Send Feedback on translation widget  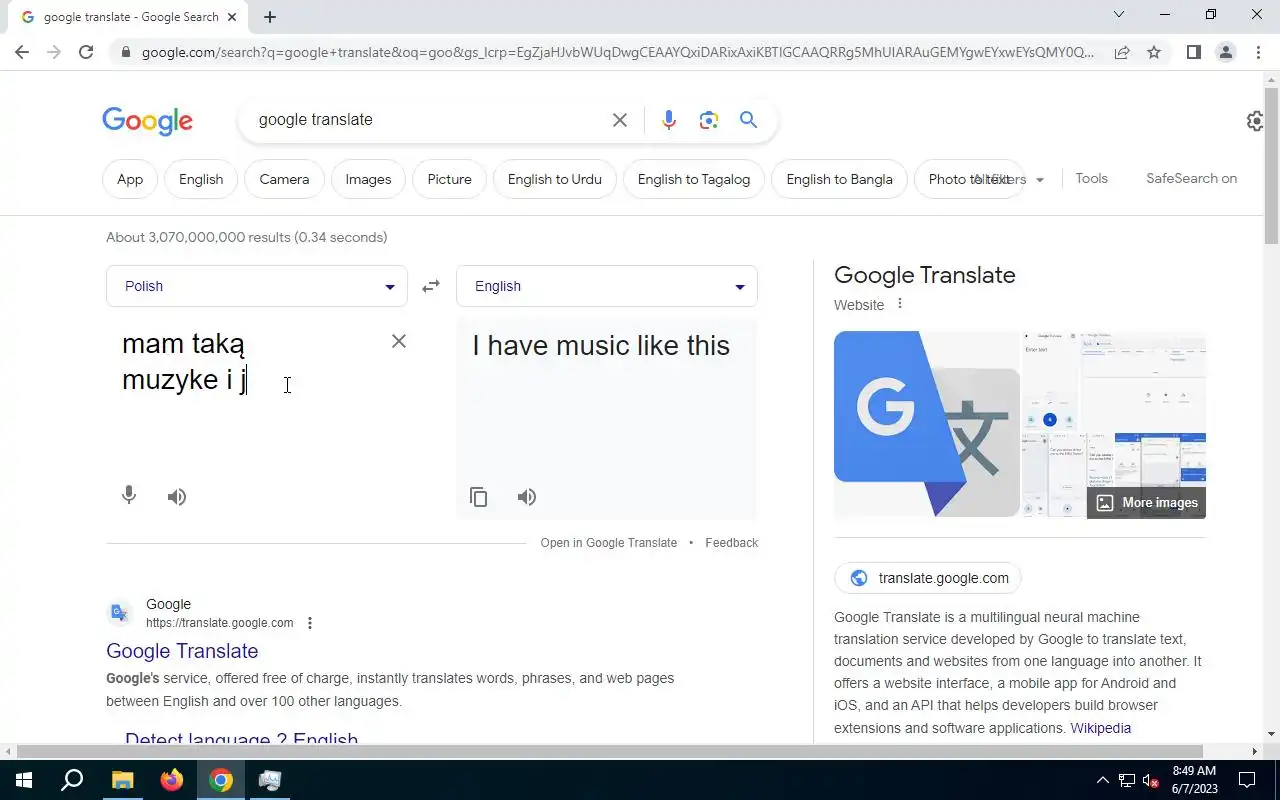click(x=731, y=543)
